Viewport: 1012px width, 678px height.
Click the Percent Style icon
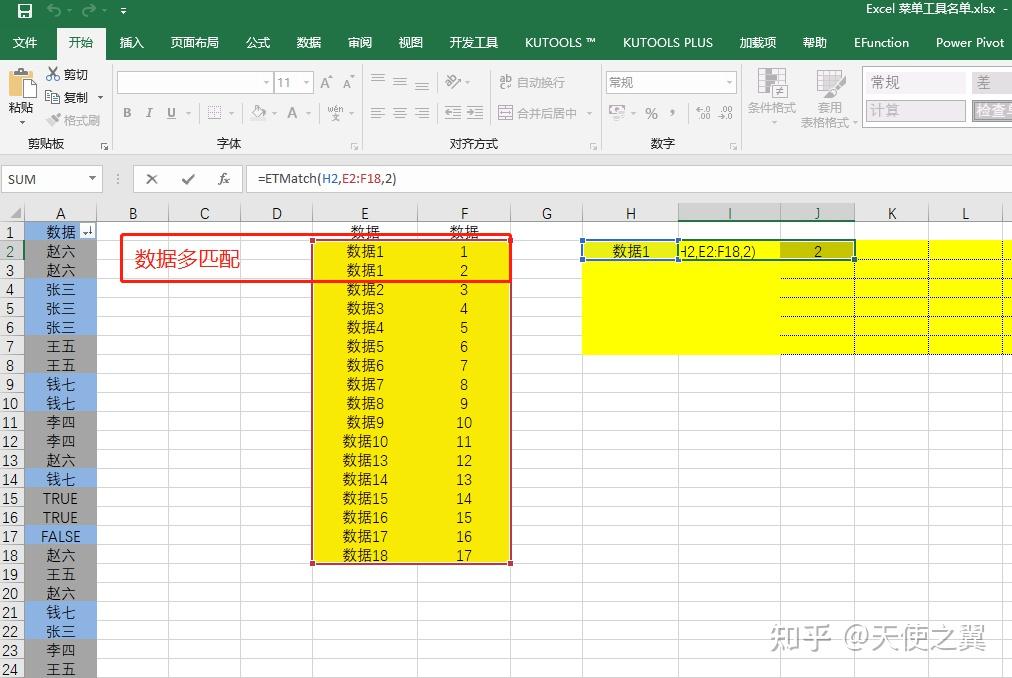click(x=651, y=114)
